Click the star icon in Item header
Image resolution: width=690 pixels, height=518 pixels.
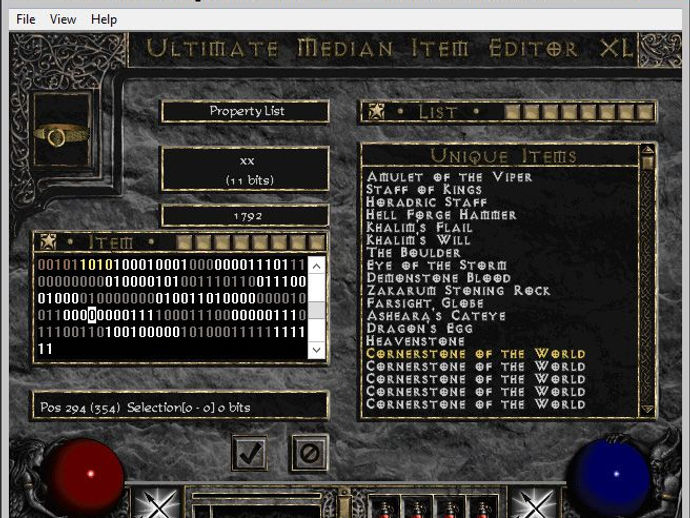48,242
